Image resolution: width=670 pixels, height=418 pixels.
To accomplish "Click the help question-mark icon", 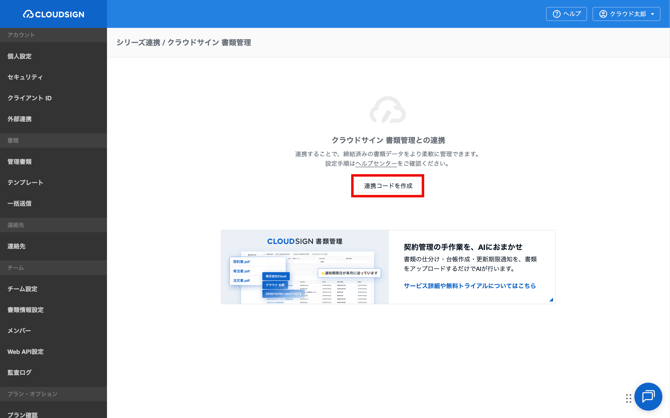I will [556, 14].
